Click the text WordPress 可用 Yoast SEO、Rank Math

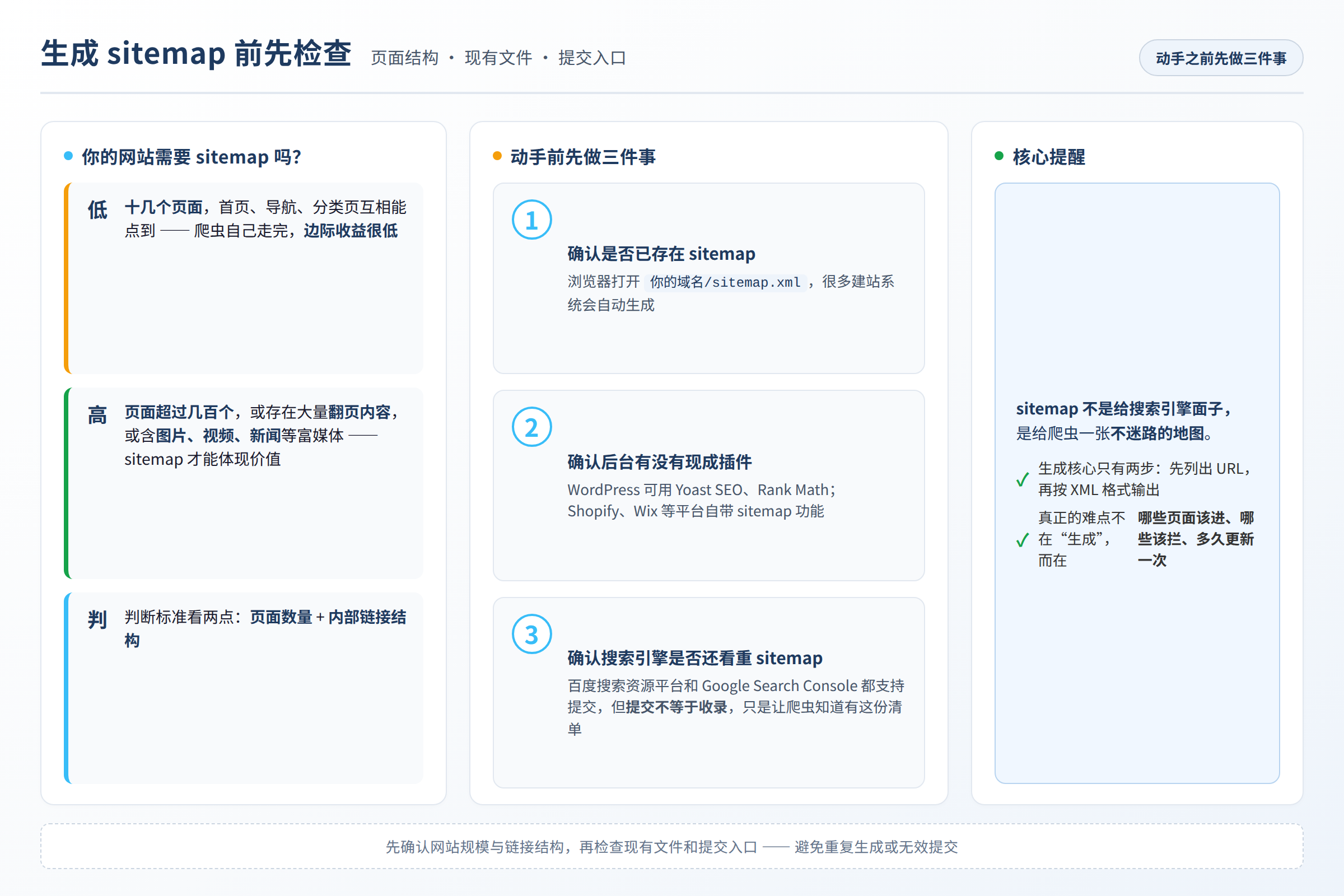pos(698,489)
